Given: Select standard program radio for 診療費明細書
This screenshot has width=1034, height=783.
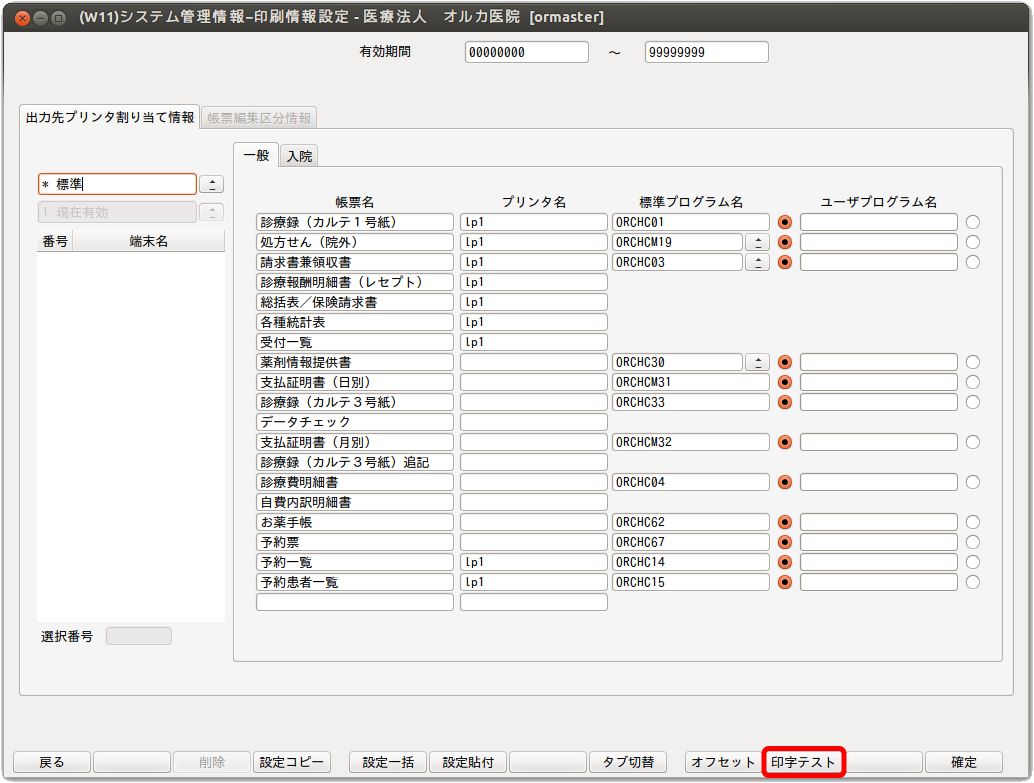Looking at the screenshot, I should 784,482.
